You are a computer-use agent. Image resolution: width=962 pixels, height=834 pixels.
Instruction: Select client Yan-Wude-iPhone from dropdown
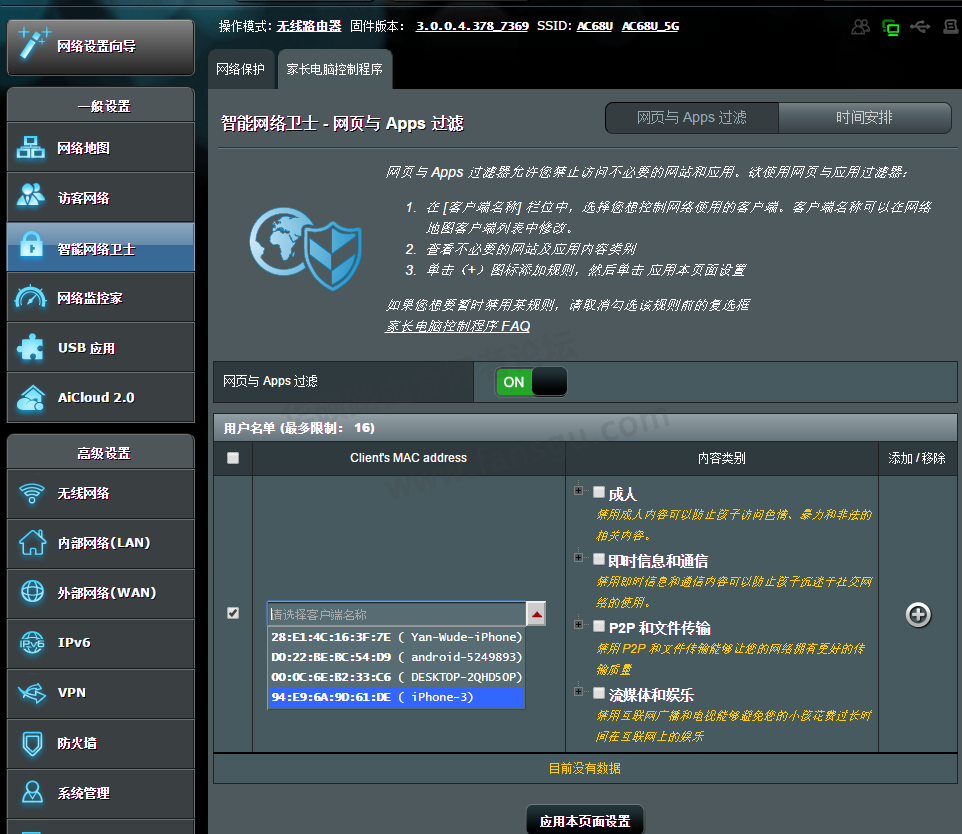point(396,637)
